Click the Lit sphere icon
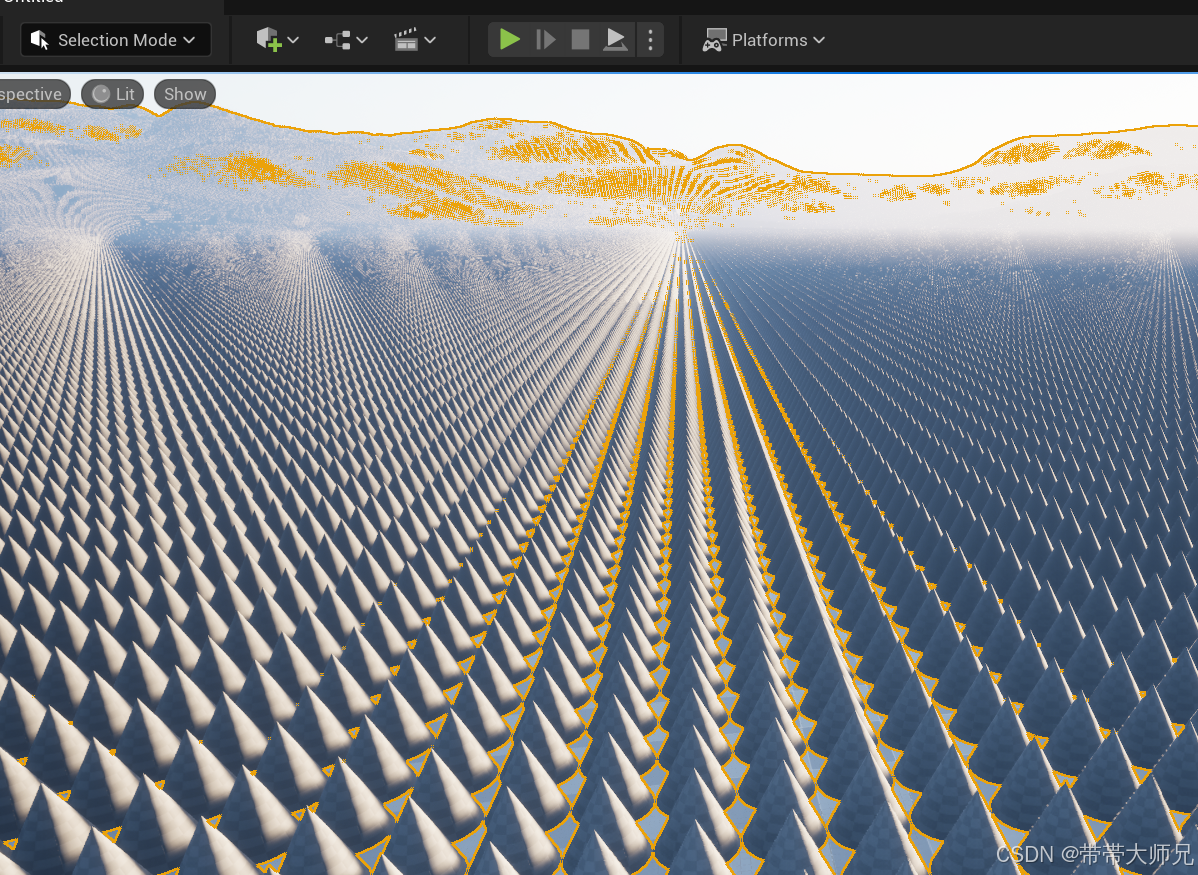Screen dimensions: 1198x875 click(x=101, y=94)
